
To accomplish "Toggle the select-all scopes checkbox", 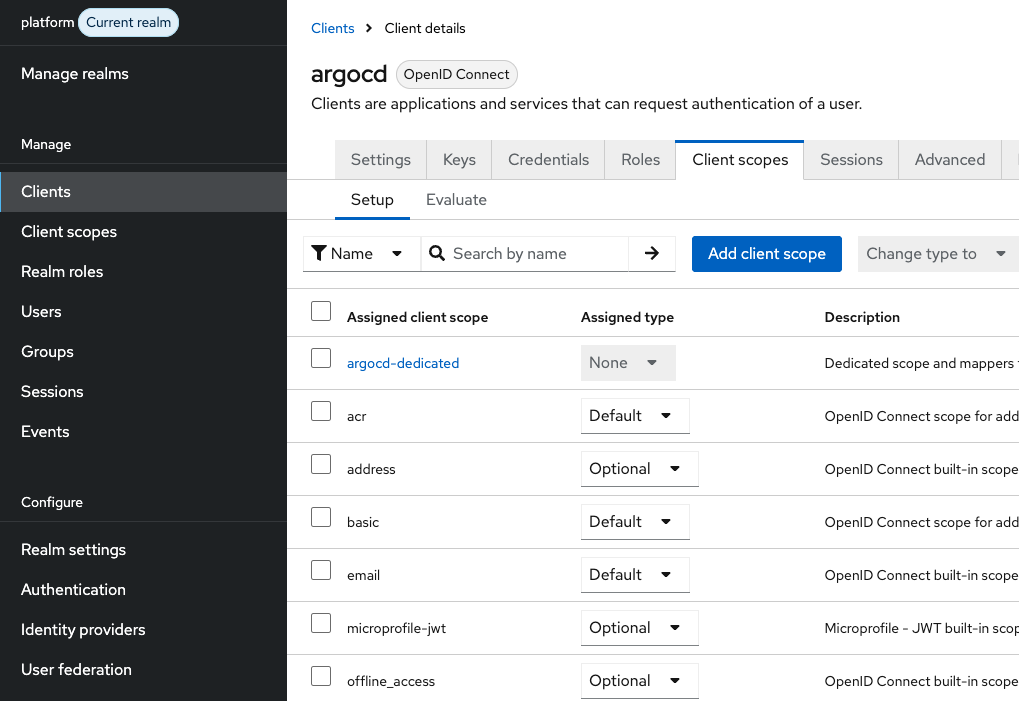I will [321, 311].
